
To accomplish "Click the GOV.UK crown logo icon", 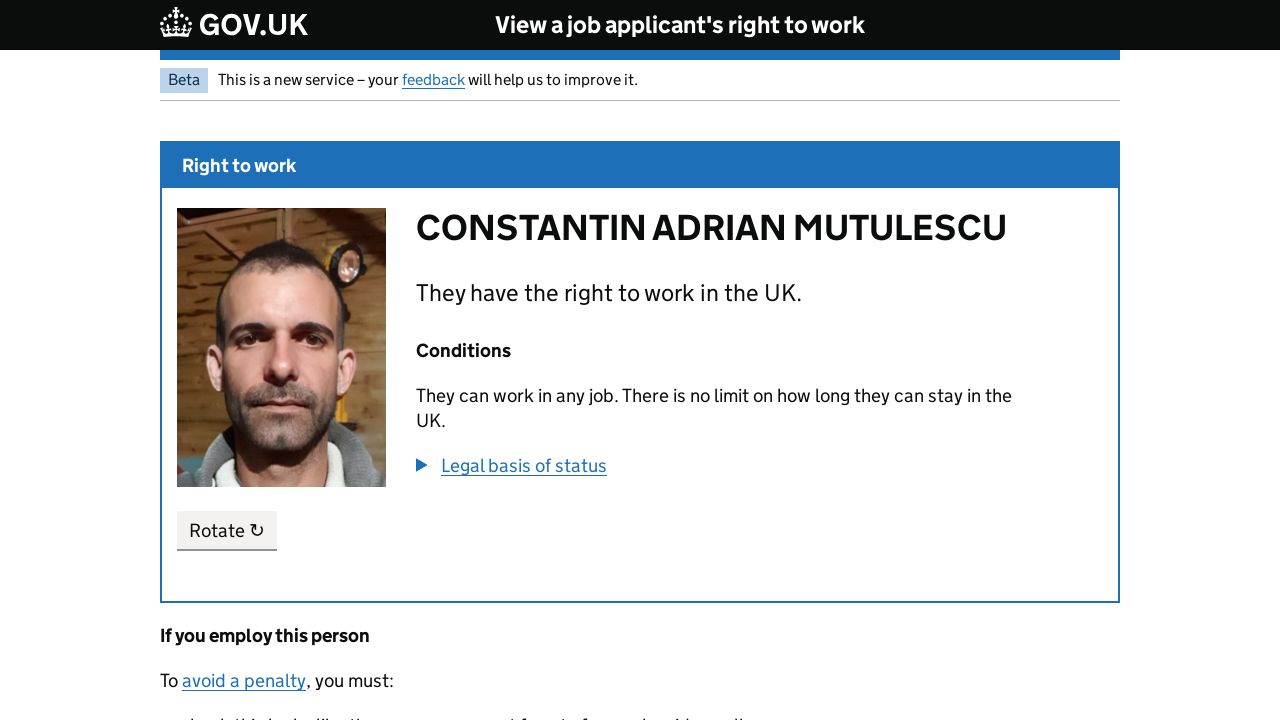I will pos(176,23).
